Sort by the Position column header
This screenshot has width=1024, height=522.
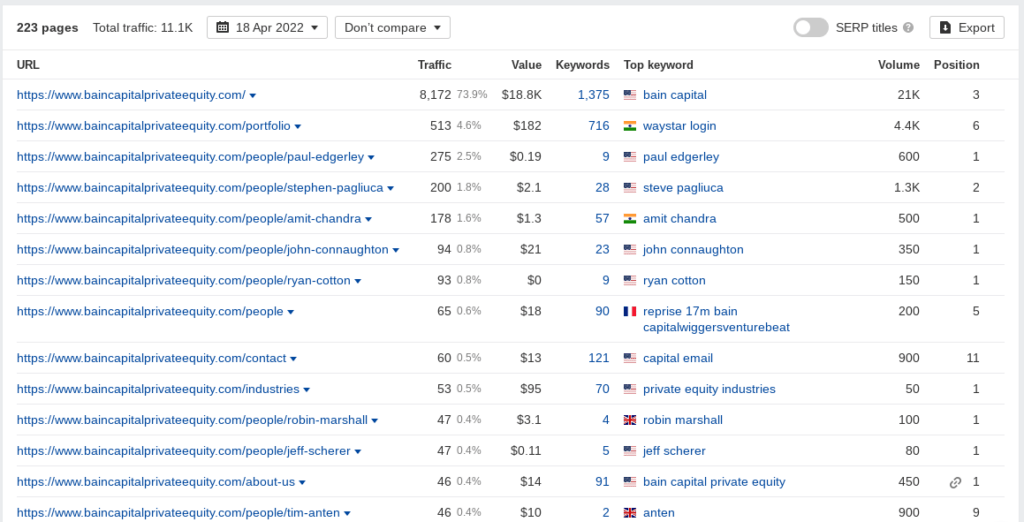point(956,65)
